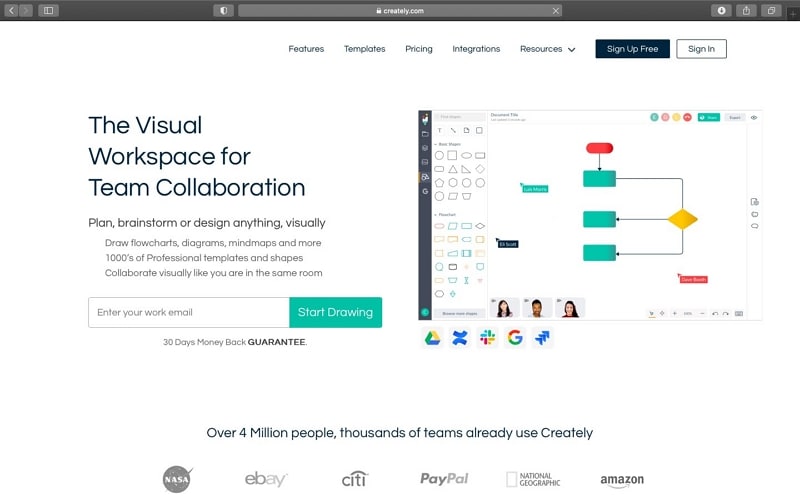Show the tab overview icon

[x=771, y=10]
